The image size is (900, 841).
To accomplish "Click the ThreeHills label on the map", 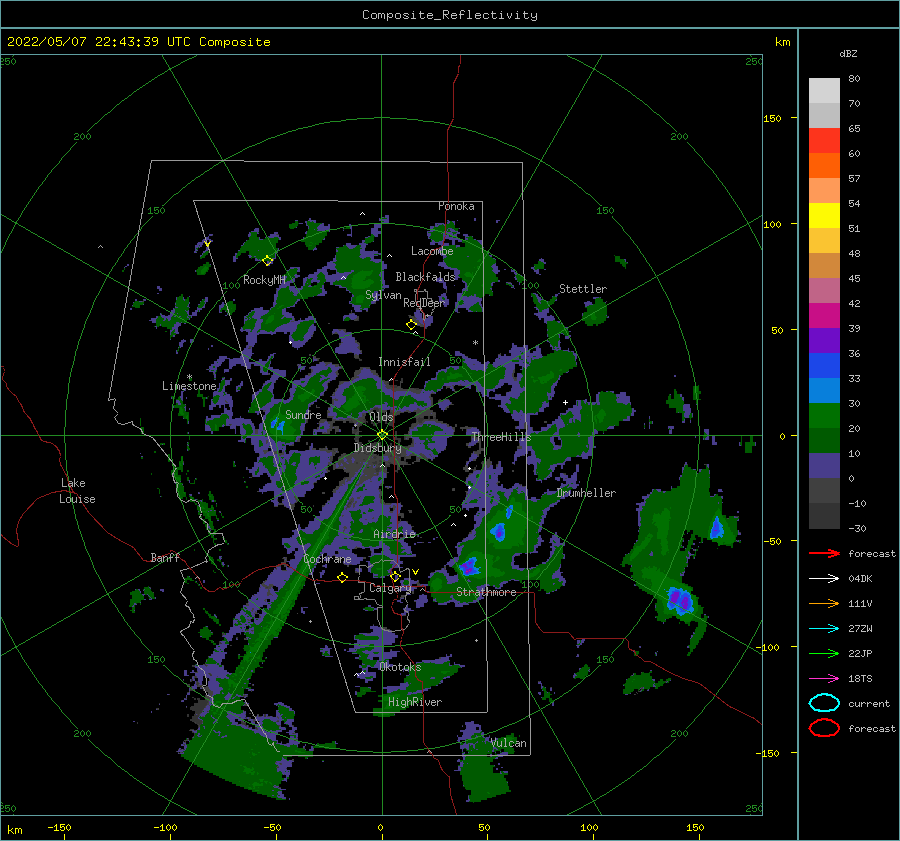I will [x=502, y=437].
